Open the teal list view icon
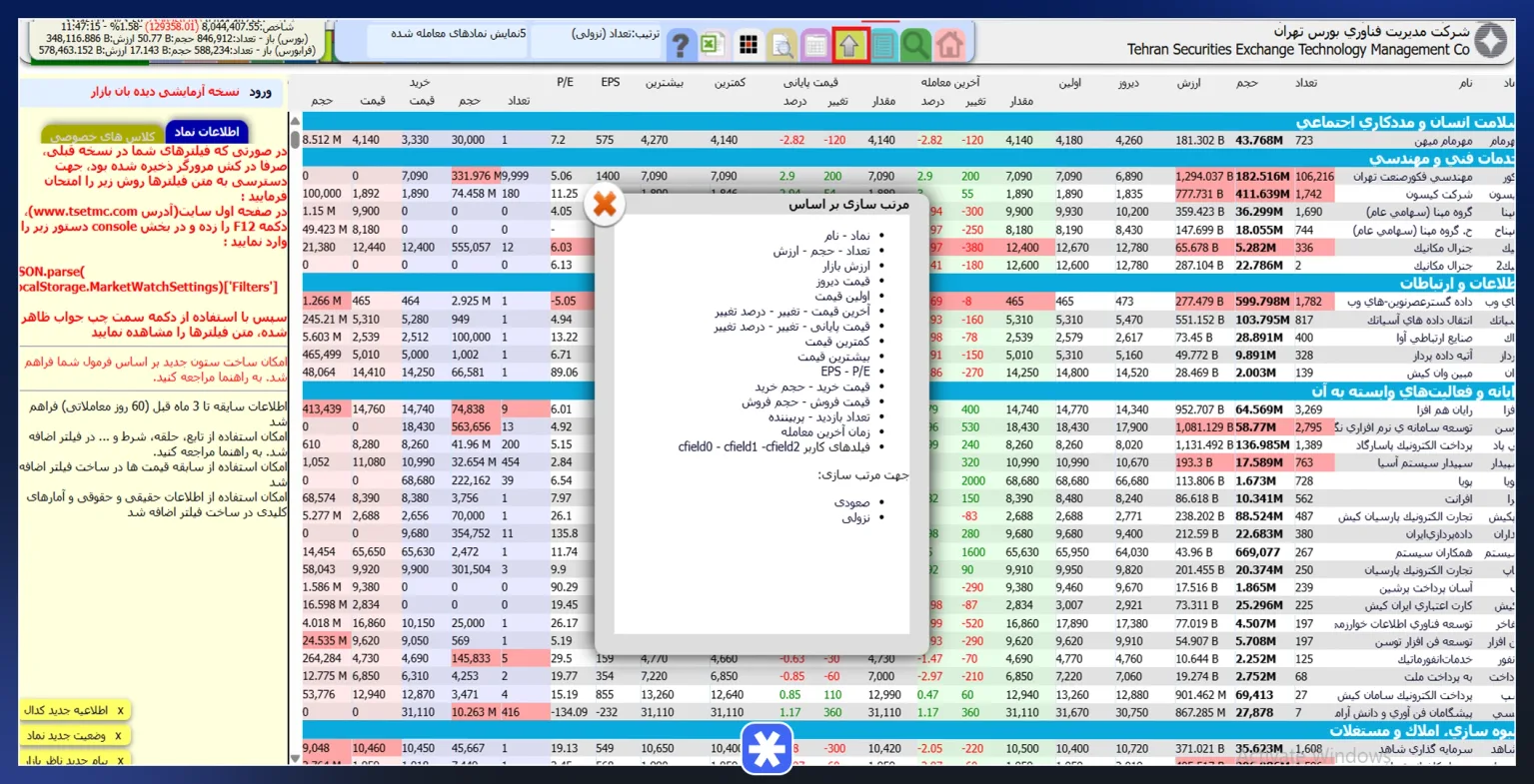Image resolution: width=1534 pixels, height=784 pixels. click(883, 45)
